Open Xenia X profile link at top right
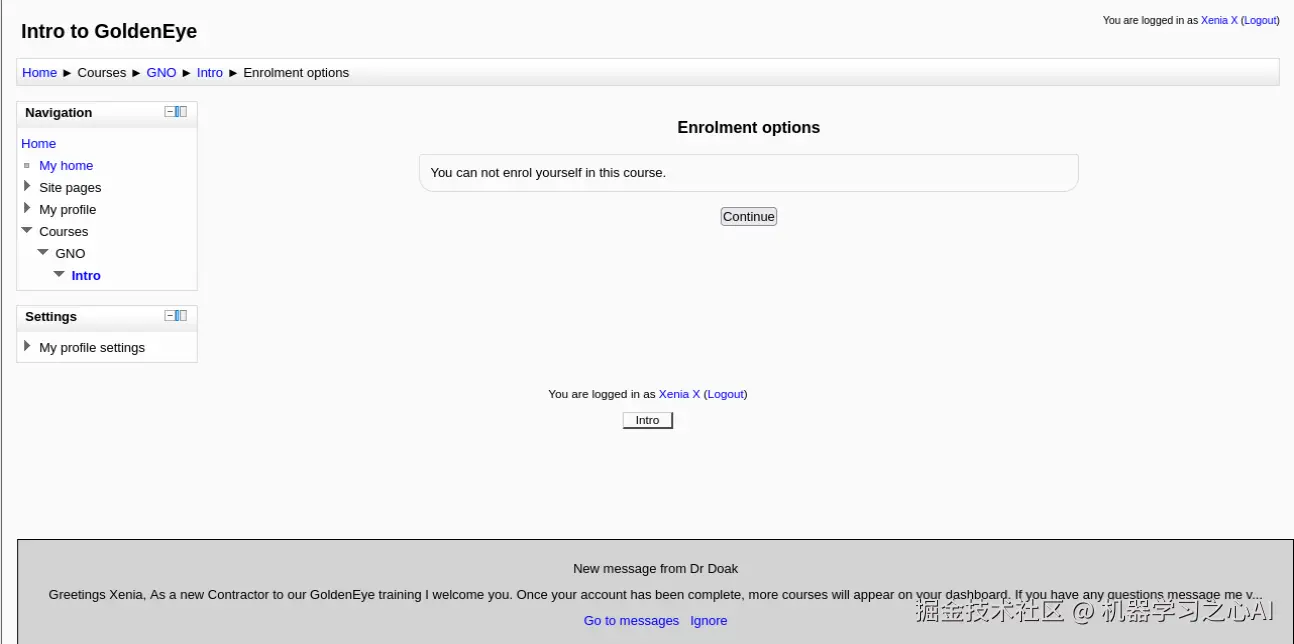 tap(1219, 20)
